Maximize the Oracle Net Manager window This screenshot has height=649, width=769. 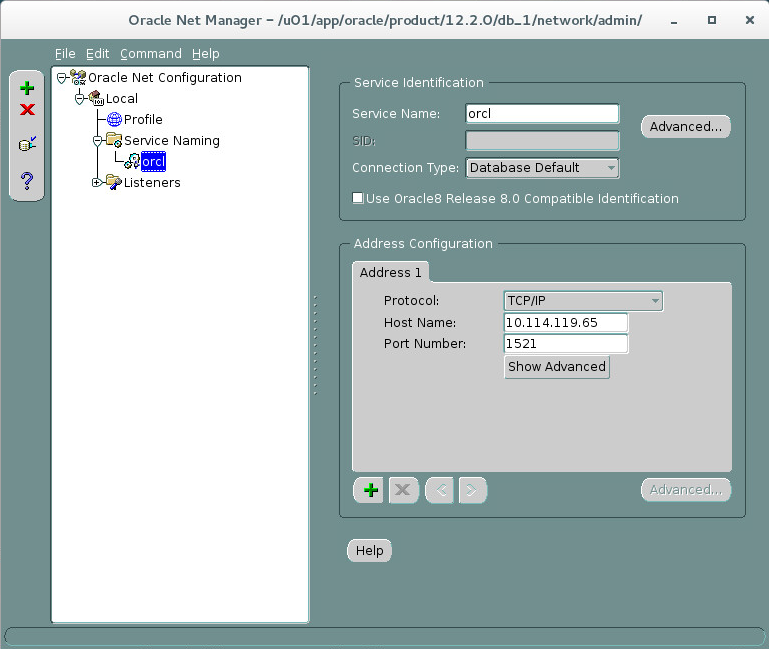click(712, 20)
